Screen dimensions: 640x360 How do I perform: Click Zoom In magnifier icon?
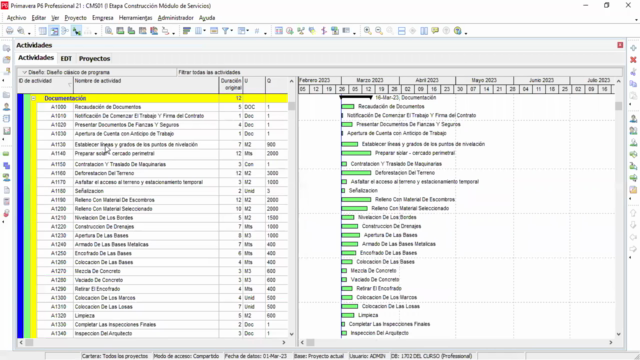tap(367, 31)
